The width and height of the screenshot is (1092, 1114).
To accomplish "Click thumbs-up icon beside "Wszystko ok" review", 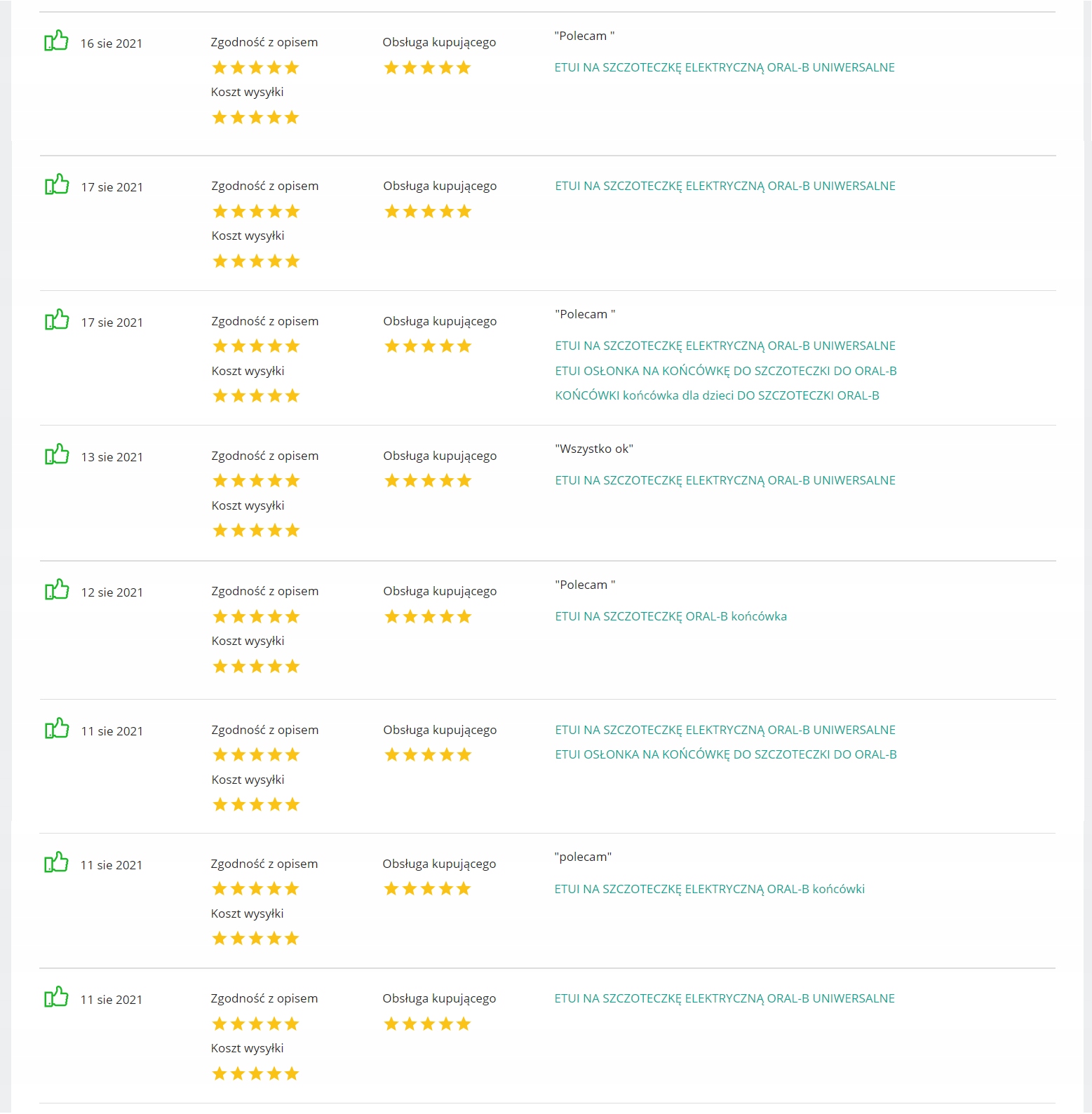I will [x=57, y=455].
